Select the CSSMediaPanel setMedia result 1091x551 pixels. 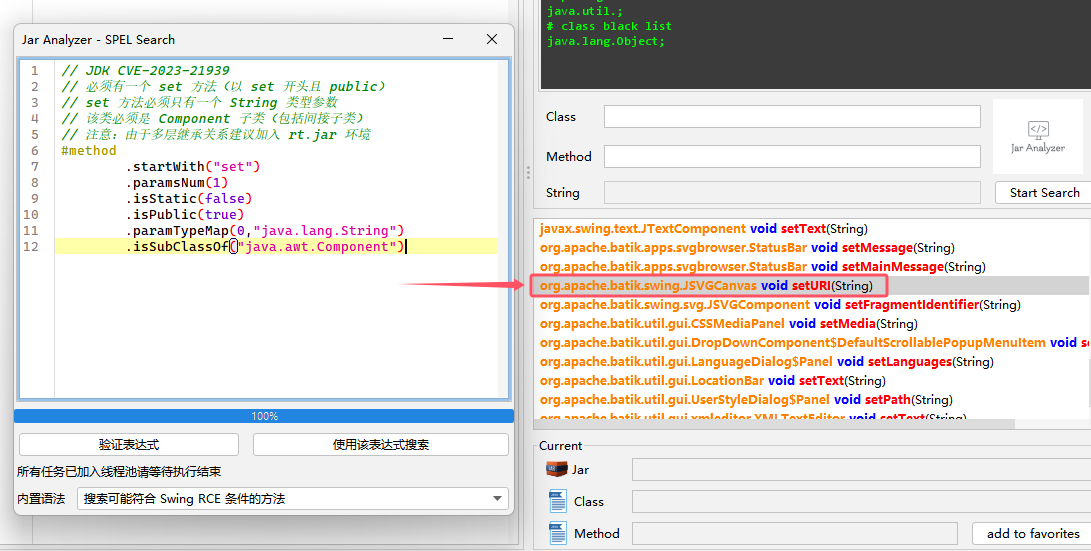728,323
